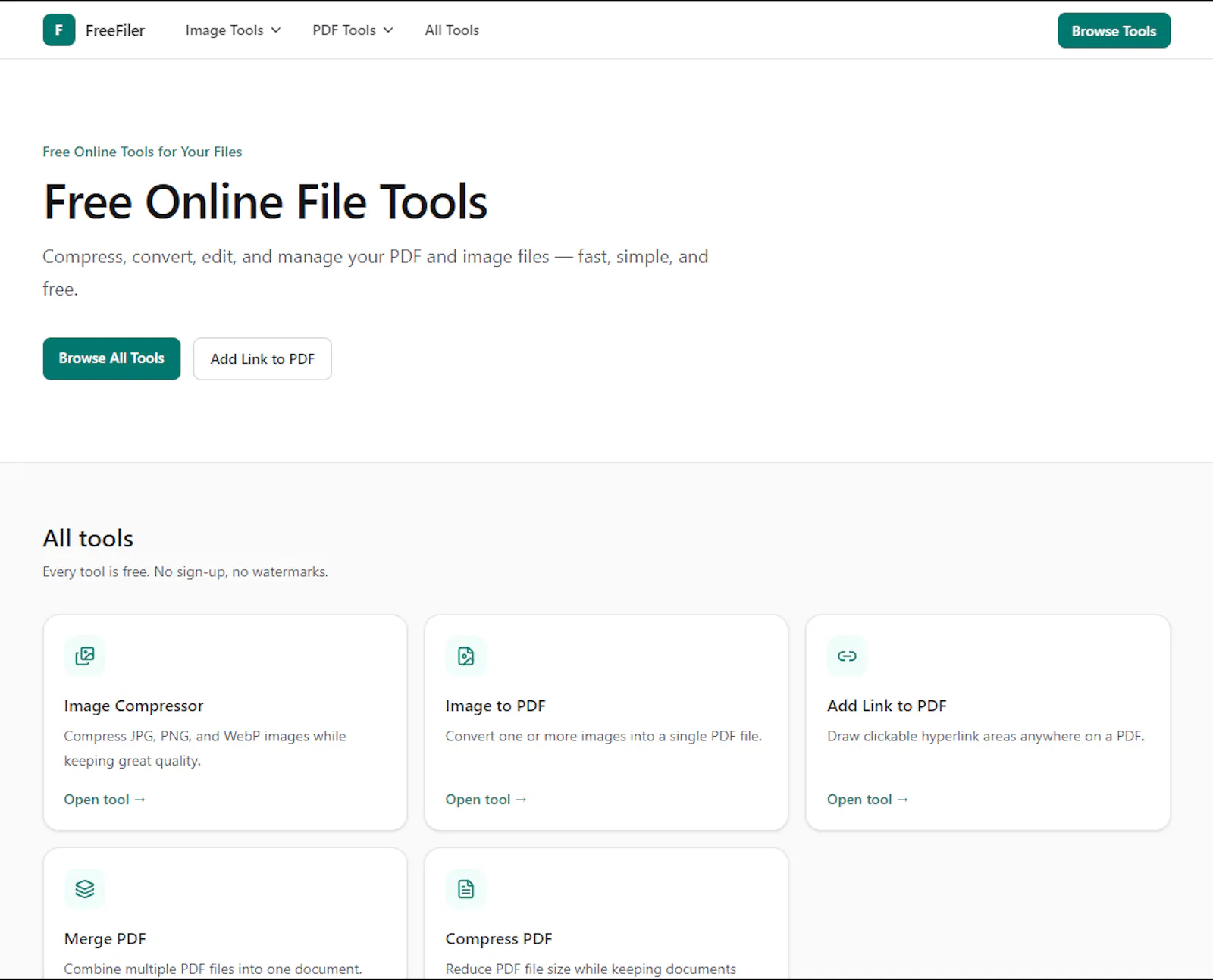Click 'Combine multiple PDF files' description
The height and width of the screenshot is (980, 1213).
(x=213, y=969)
